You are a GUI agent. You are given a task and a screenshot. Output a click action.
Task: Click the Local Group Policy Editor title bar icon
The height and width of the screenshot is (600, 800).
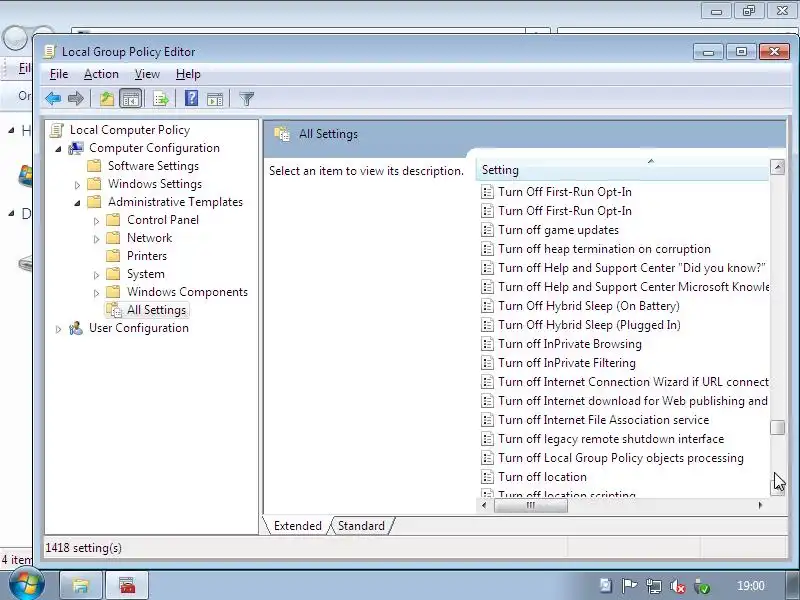[49, 52]
